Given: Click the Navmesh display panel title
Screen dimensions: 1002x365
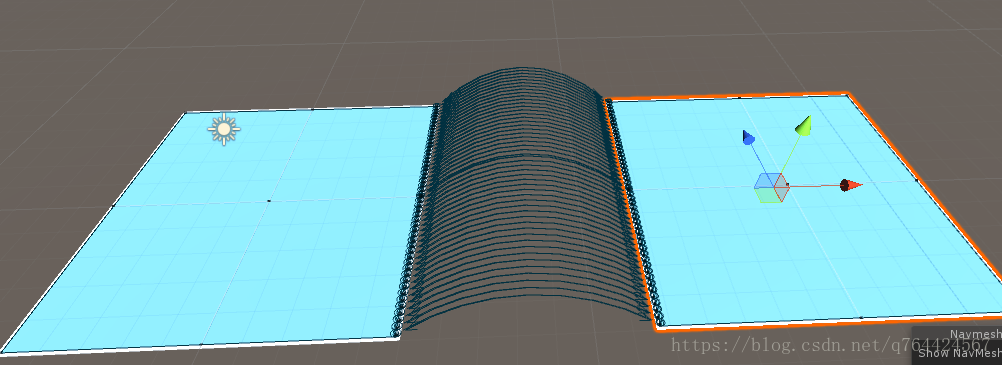Looking at the screenshot, I should point(975,334).
